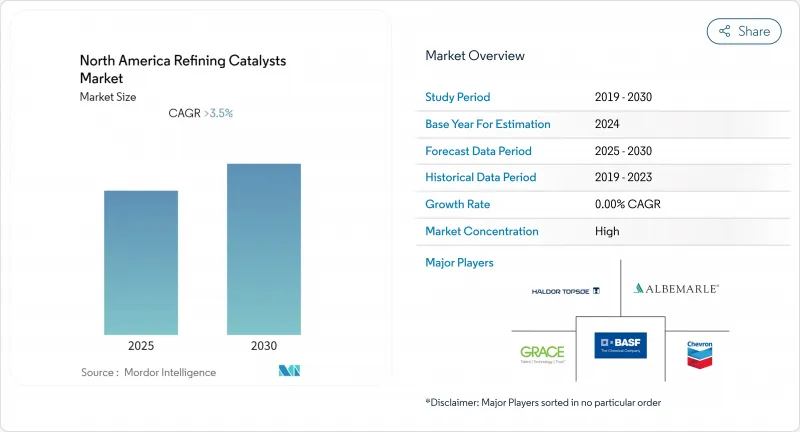
Task: Select the Market Concentration label
Action: (482, 231)
